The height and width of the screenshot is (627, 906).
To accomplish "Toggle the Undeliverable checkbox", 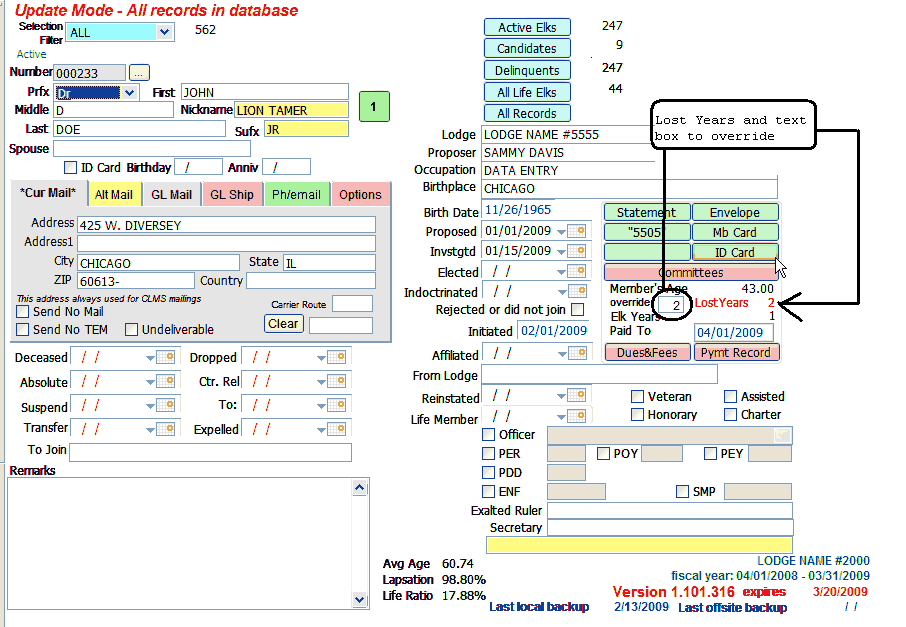I will pos(132,330).
